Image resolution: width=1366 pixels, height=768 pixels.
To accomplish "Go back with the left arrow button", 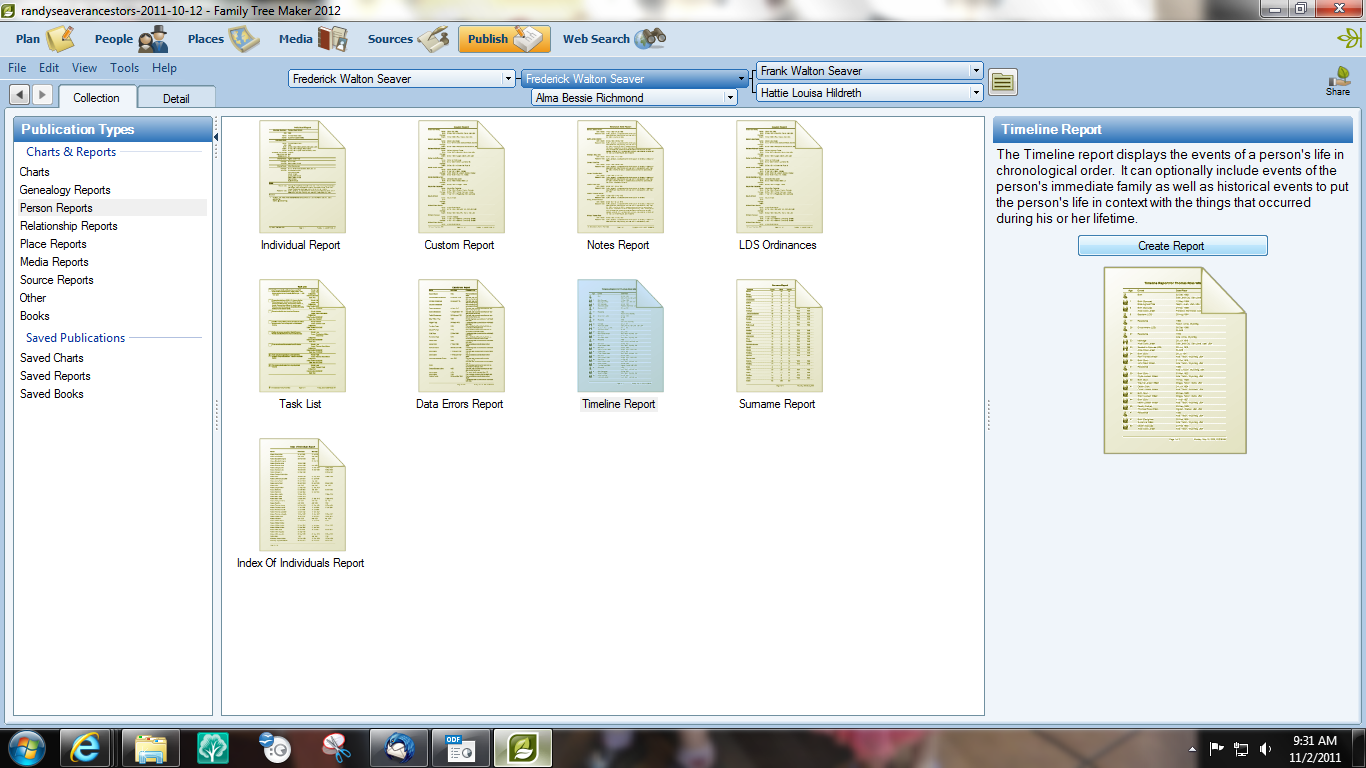I will coord(19,94).
